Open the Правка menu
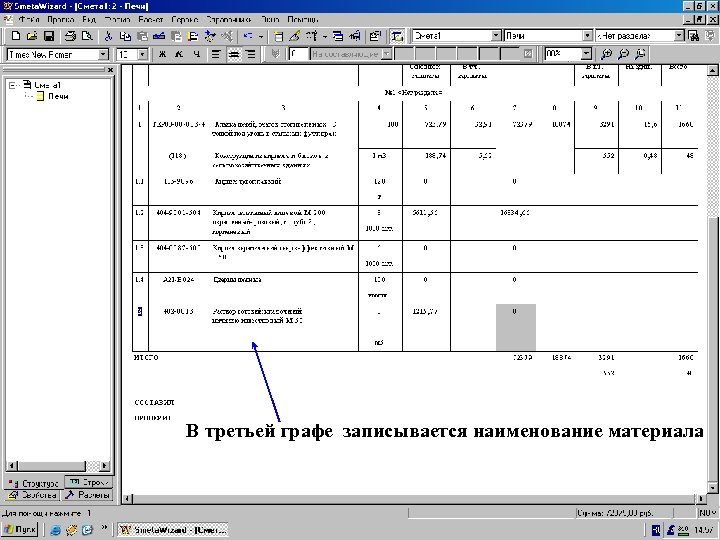Screen dimensions: 720x540 point(61,20)
